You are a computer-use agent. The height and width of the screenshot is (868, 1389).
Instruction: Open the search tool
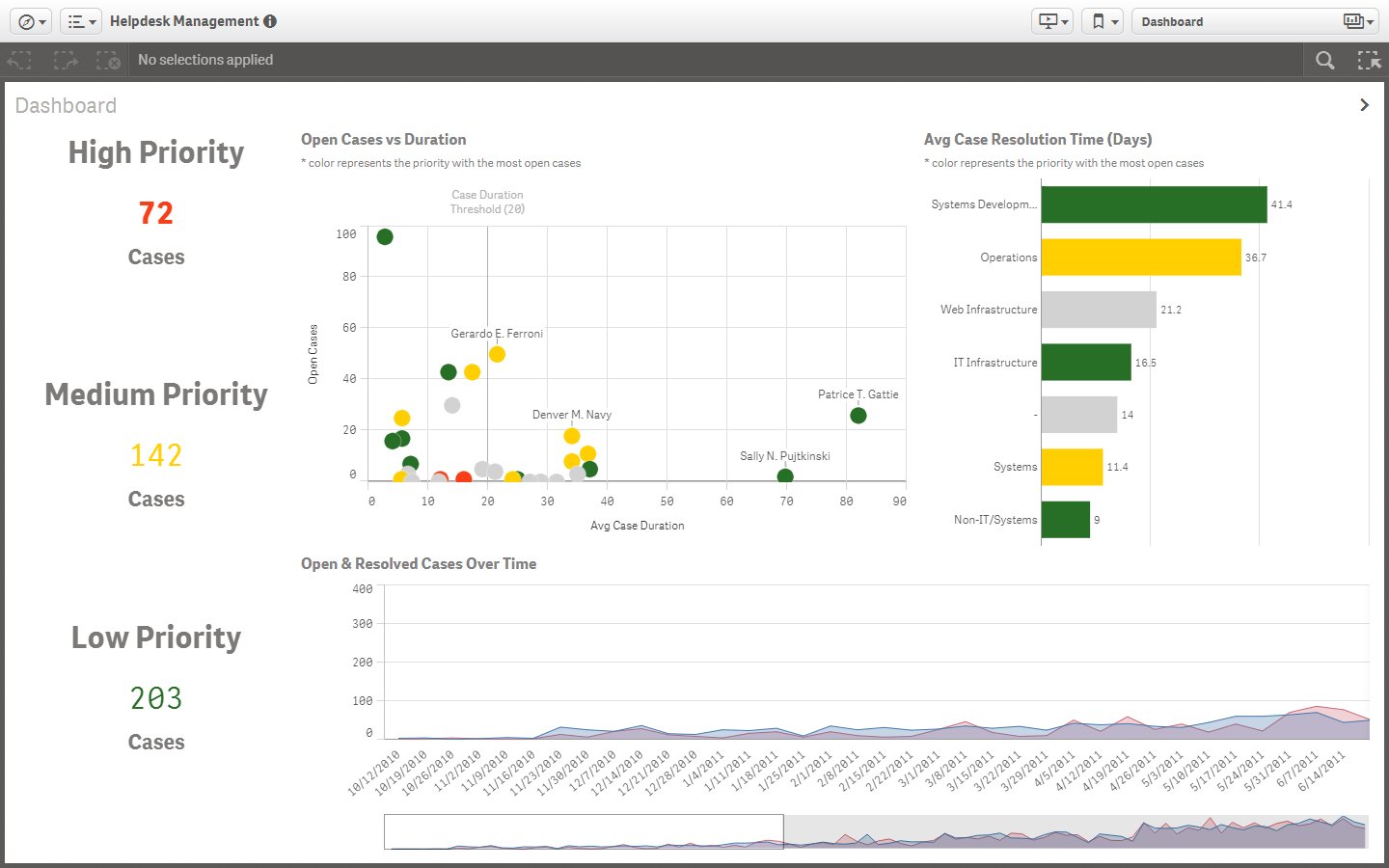point(1325,60)
